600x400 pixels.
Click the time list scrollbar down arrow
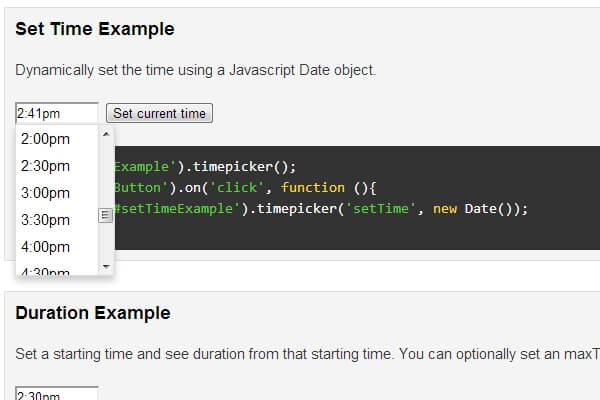[x=105, y=267]
